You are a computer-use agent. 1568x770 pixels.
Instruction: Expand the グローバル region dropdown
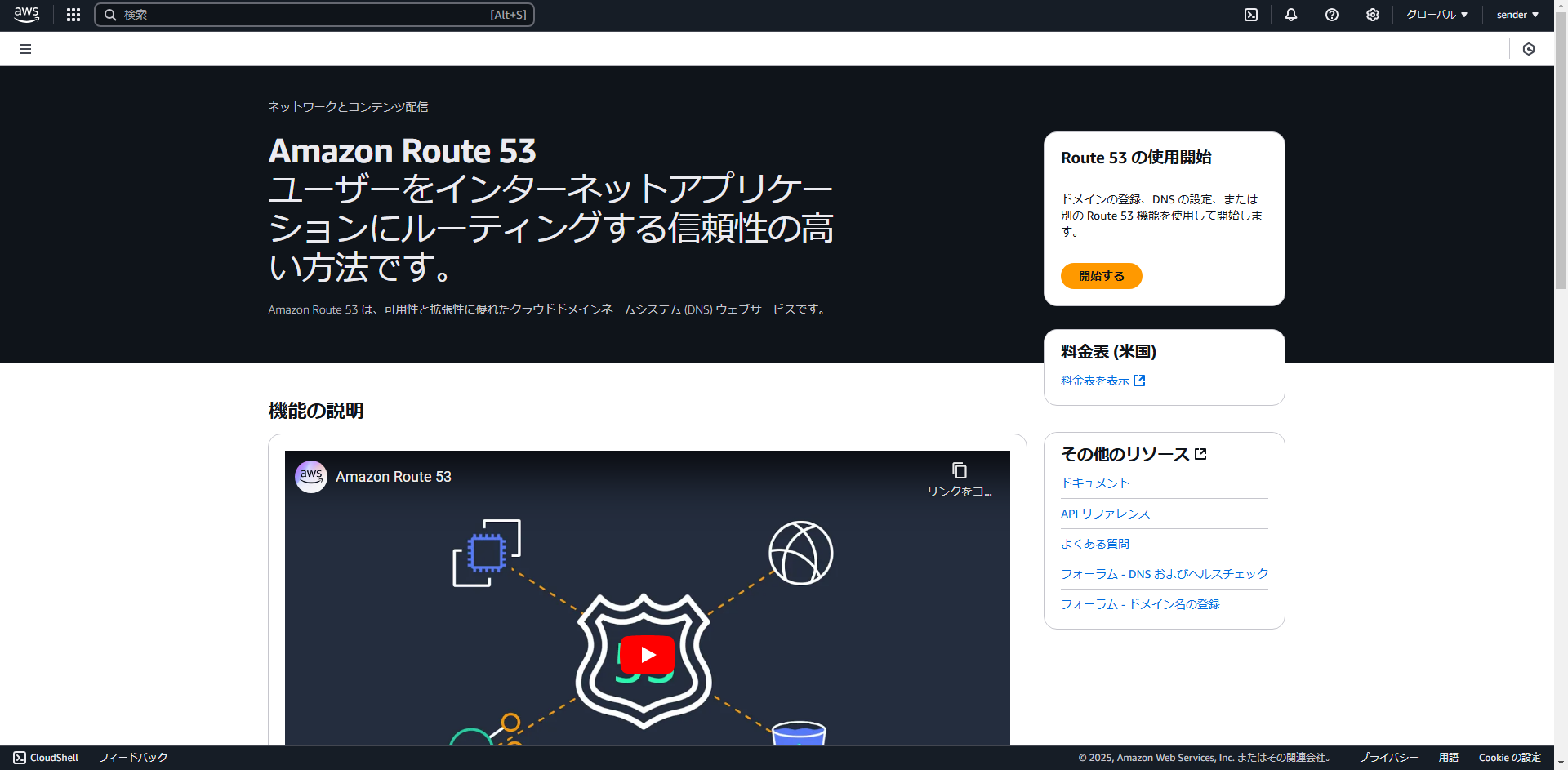(1437, 15)
